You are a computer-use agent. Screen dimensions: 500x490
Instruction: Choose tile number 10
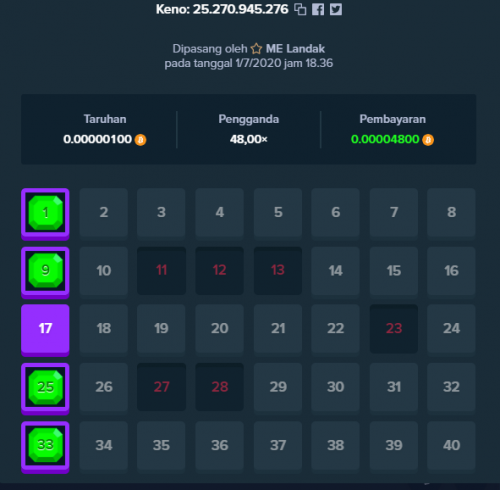[x=104, y=271]
